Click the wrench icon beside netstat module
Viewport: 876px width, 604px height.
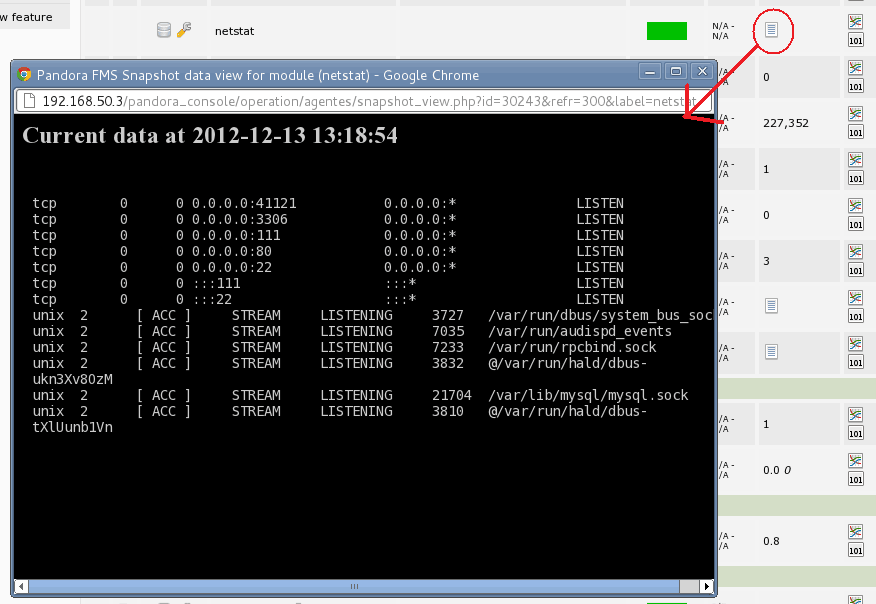(x=184, y=30)
